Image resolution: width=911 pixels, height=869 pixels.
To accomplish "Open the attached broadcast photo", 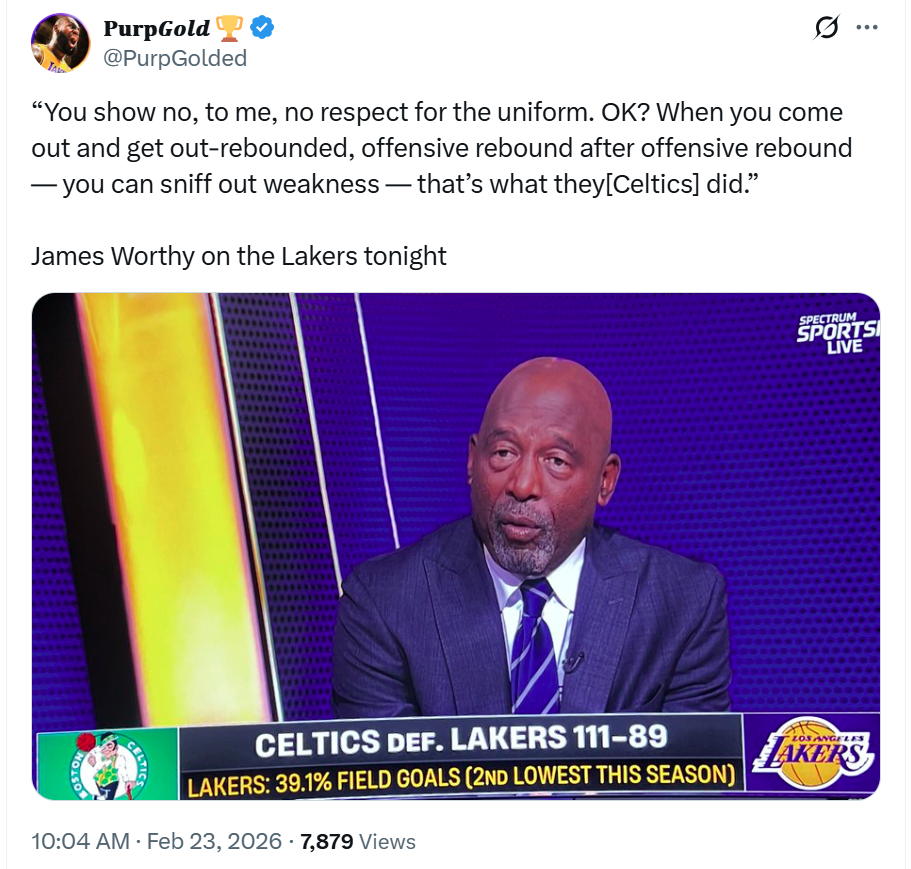I will pyautogui.click(x=456, y=546).
